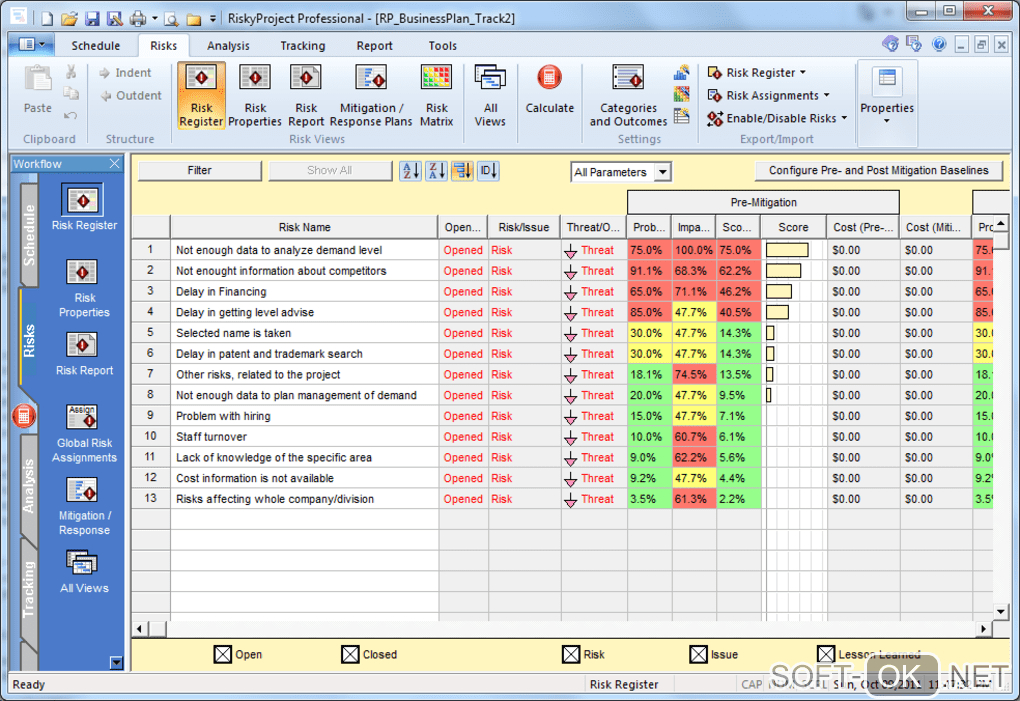1020x701 pixels.
Task: Open All Views in Workflow sidebar
Action: coord(84,572)
